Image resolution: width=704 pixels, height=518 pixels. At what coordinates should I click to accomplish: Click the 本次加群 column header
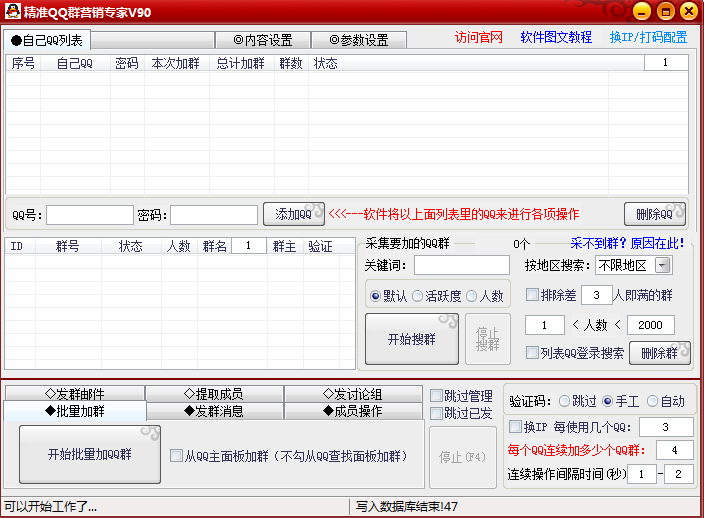(x=176, y=63)
